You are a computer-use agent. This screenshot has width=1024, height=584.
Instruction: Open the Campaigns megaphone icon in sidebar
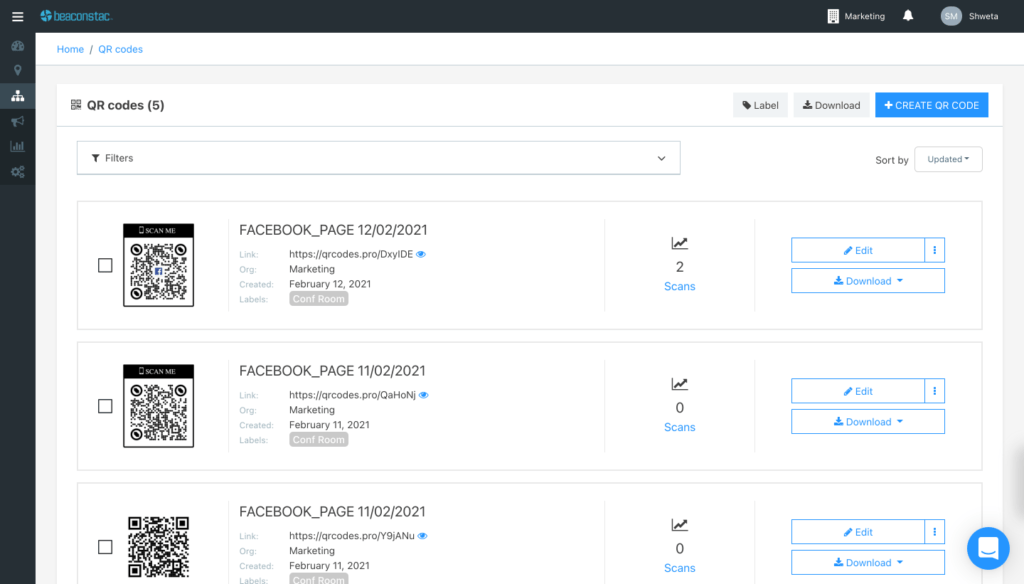tap(17, 121)
